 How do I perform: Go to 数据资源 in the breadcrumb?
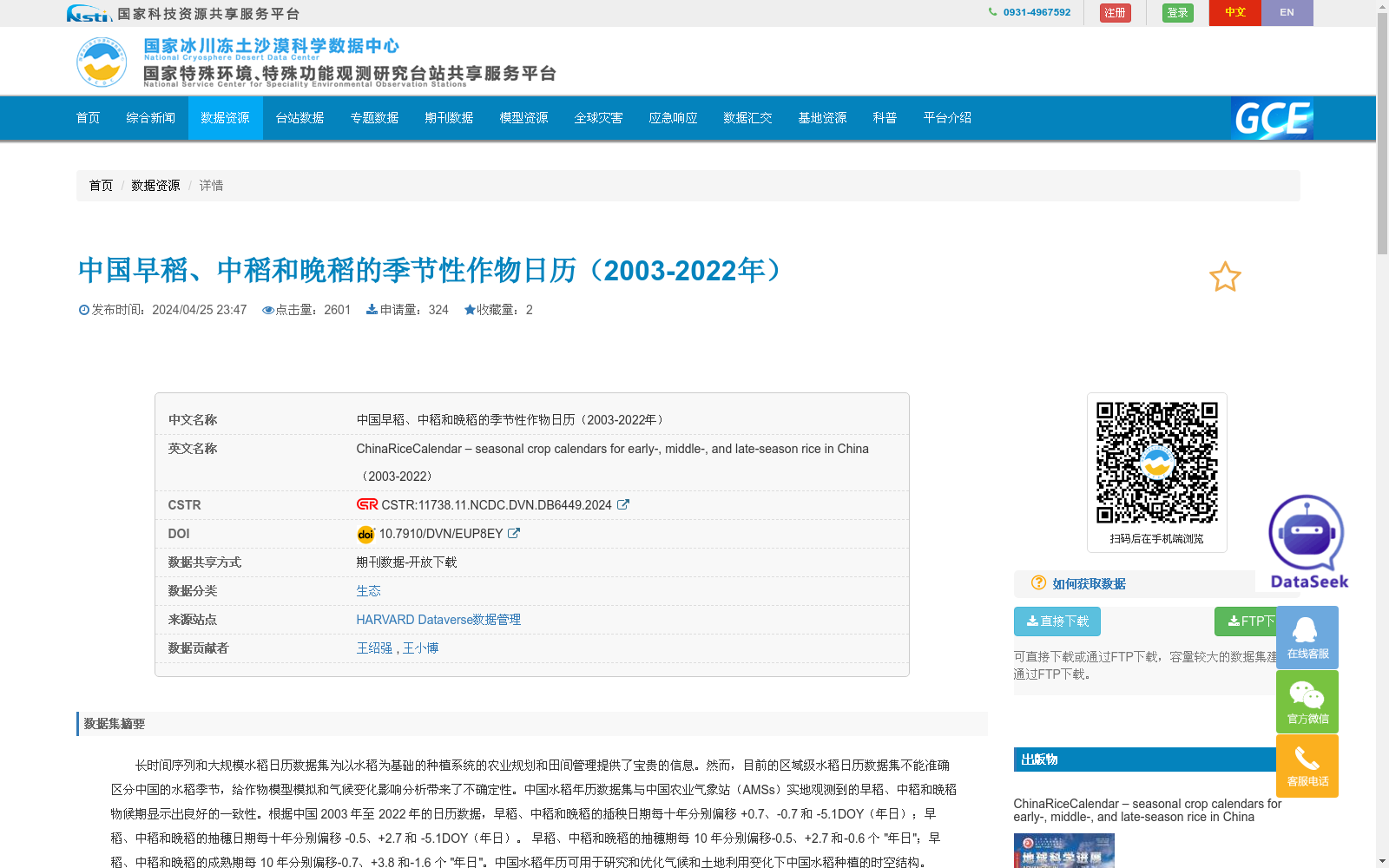pyautogui.click(x=155, y=186)
